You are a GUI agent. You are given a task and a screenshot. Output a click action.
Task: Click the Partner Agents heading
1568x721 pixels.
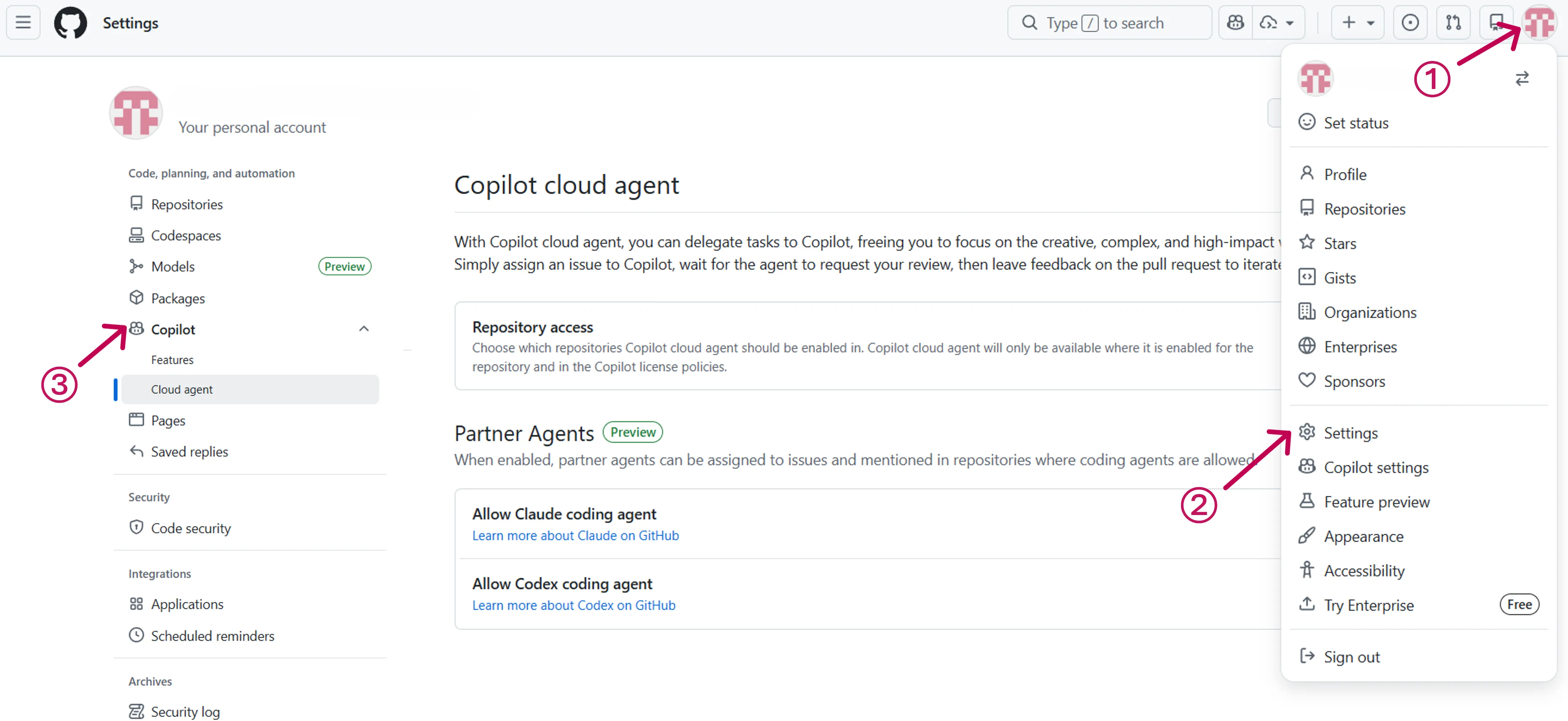click(x=524, y=434)
